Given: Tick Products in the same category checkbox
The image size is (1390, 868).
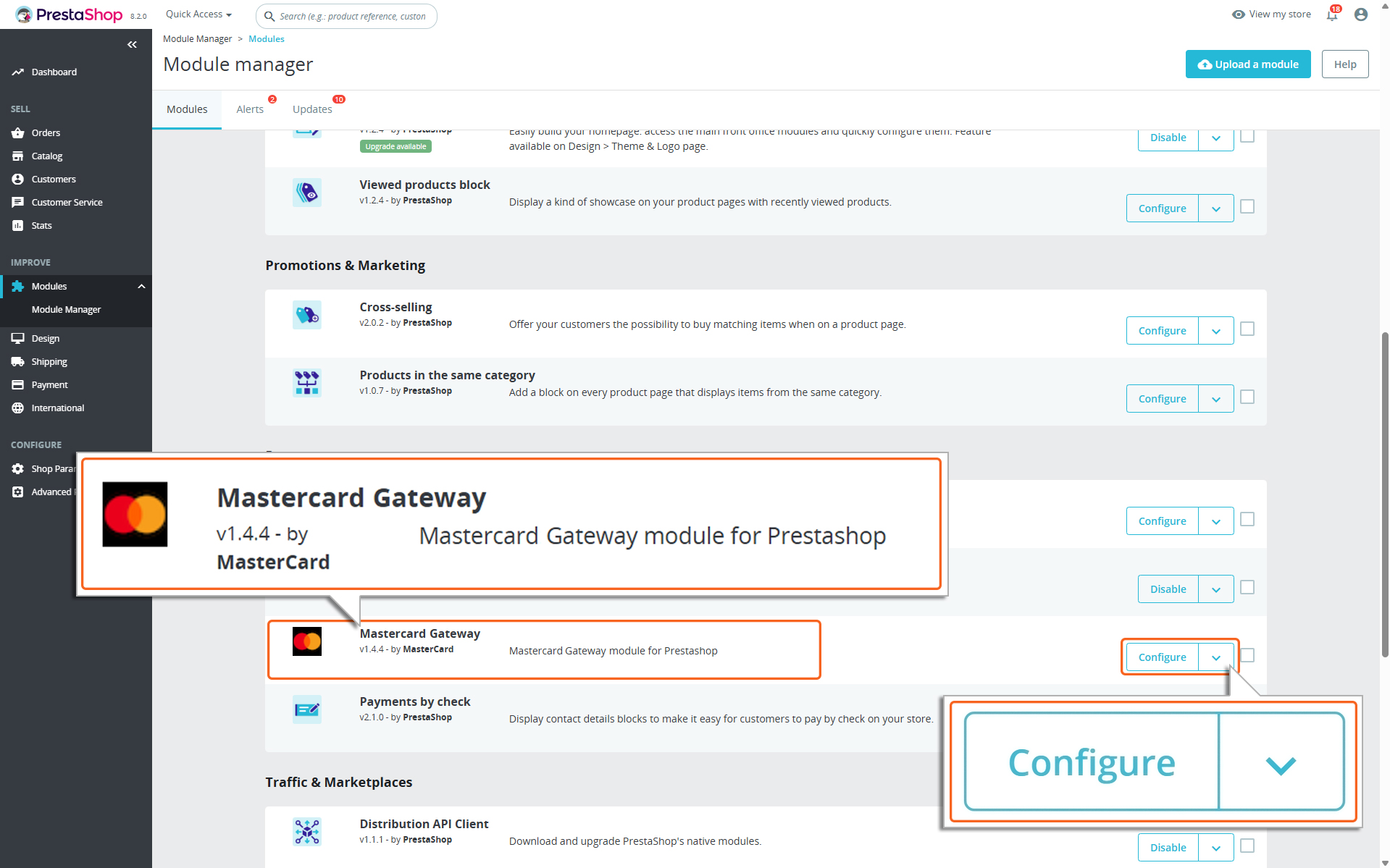Looking at the screenshot, I should (1247, 397).
